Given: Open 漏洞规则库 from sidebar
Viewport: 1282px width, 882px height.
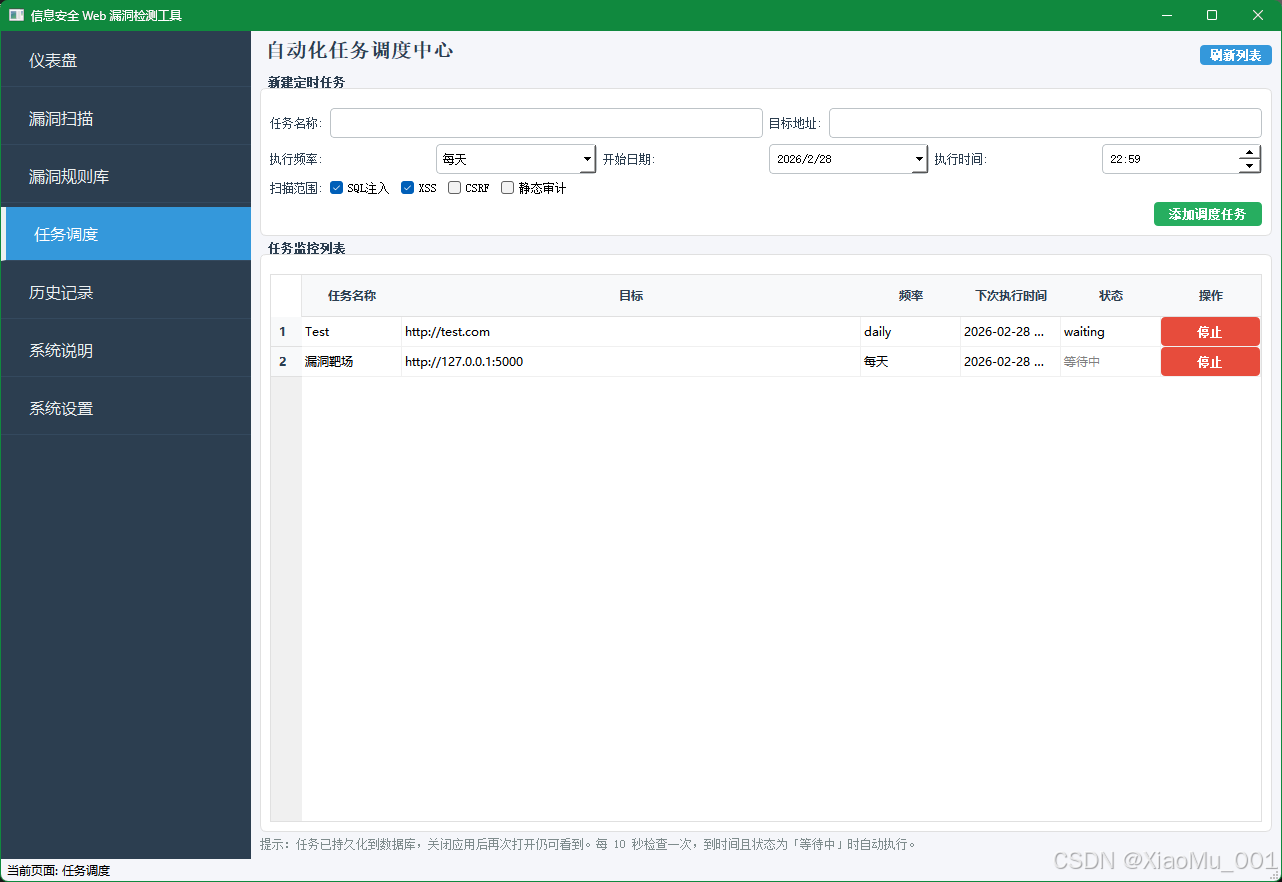Looking at the screenshot, I should tap(126, 176).
